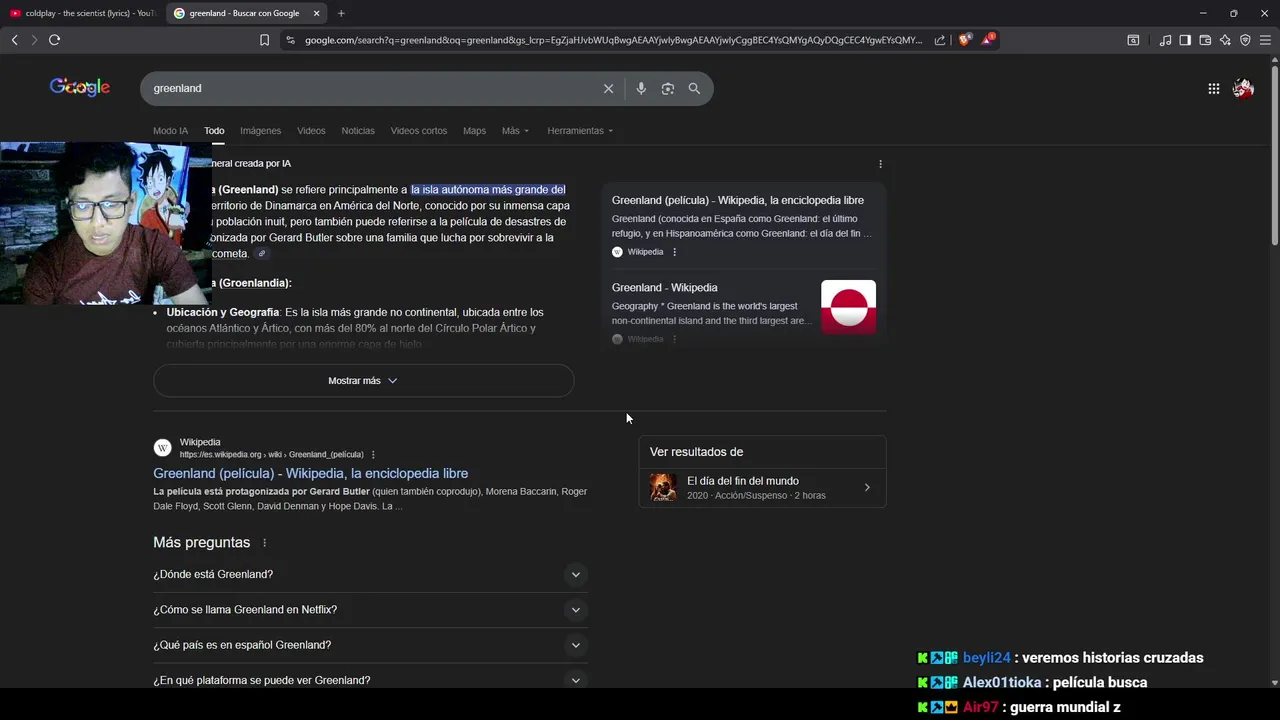Screen dimensions: 1280x720
Task: Open three-dot menu next to Más preguntas
Action: pos(265,543)
